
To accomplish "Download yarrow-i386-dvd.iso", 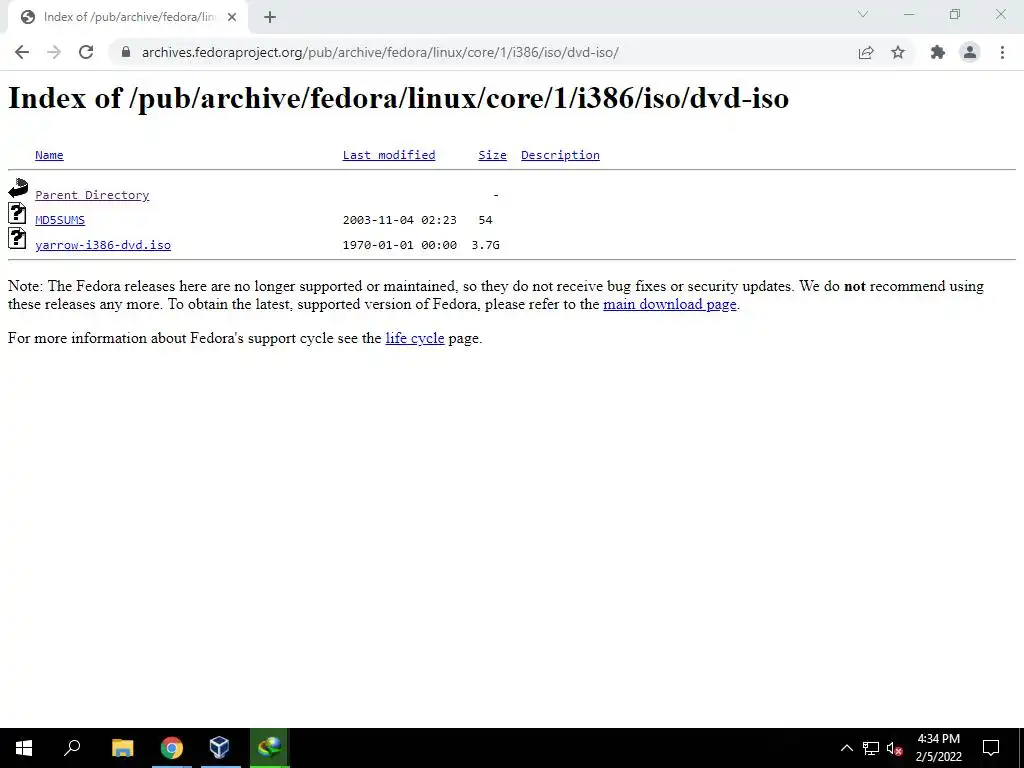I will coord(103,245).
